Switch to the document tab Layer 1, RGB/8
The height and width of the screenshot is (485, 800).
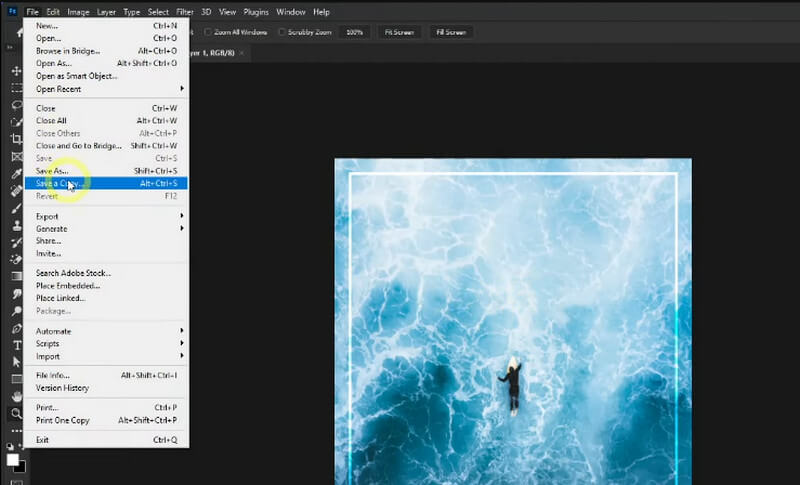point(212,53)
